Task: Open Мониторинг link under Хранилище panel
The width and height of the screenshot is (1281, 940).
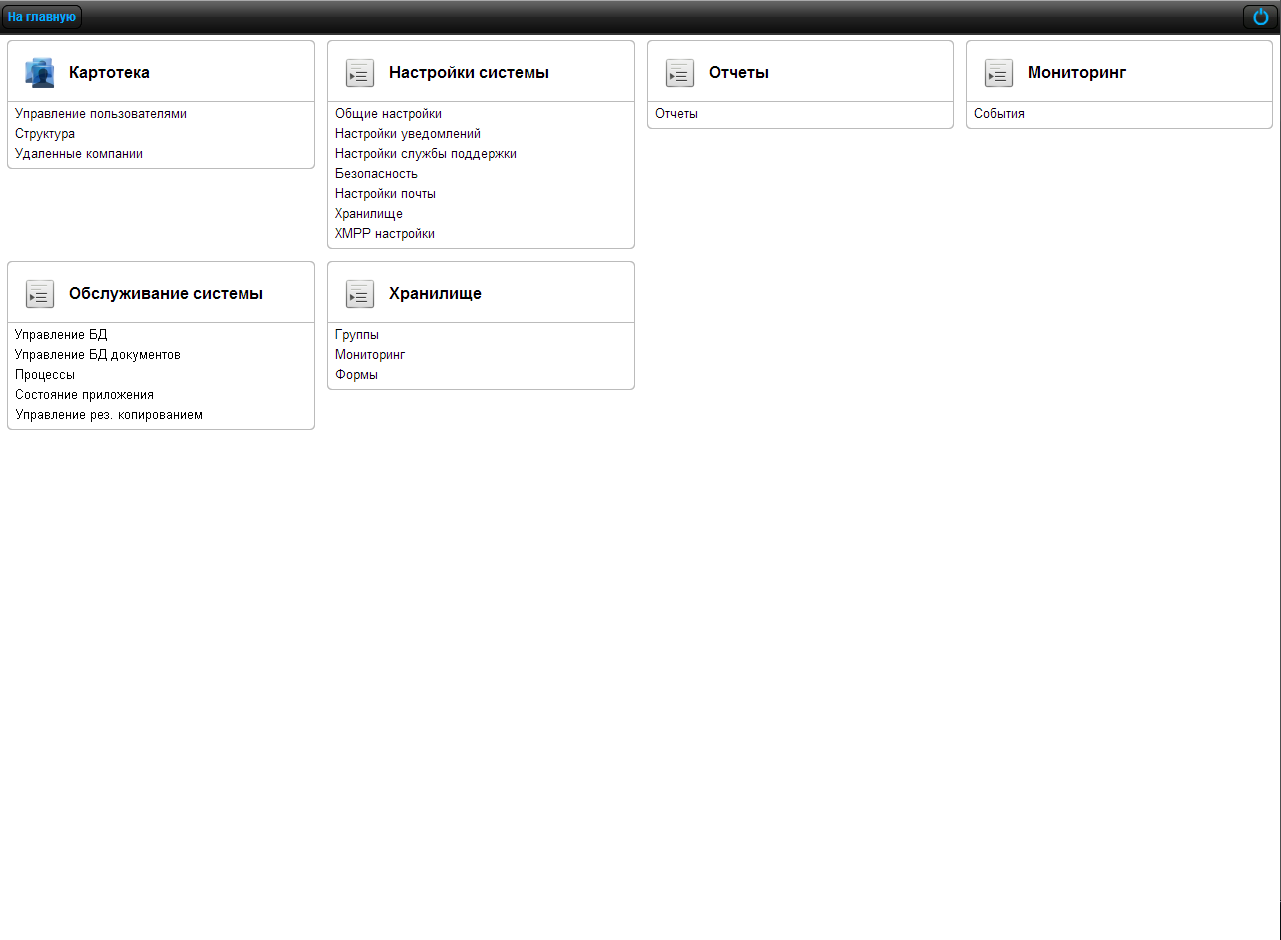Action: (x=370, y=355)
